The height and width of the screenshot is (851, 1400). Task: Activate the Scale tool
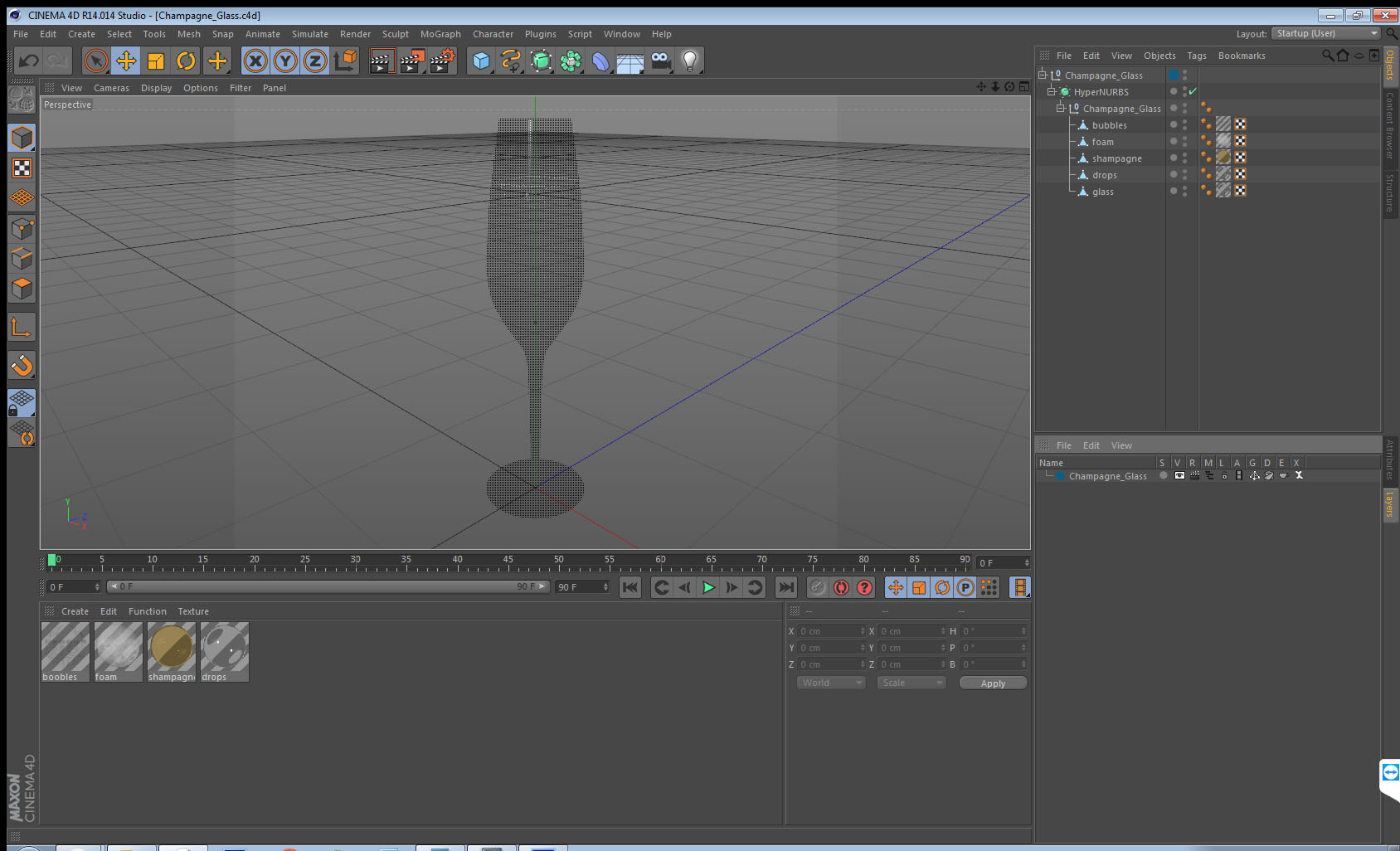coord(156,61)
